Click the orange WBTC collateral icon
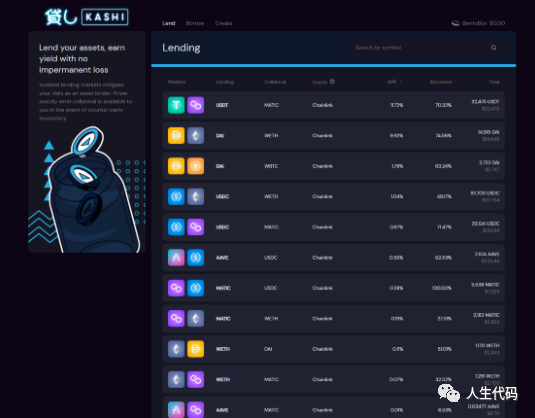 (196, 166)
